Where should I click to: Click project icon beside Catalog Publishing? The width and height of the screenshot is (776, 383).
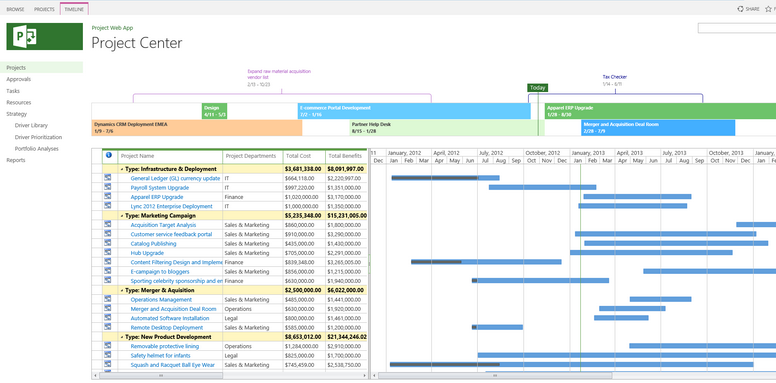pyautogui.click(x=108, y=243)
